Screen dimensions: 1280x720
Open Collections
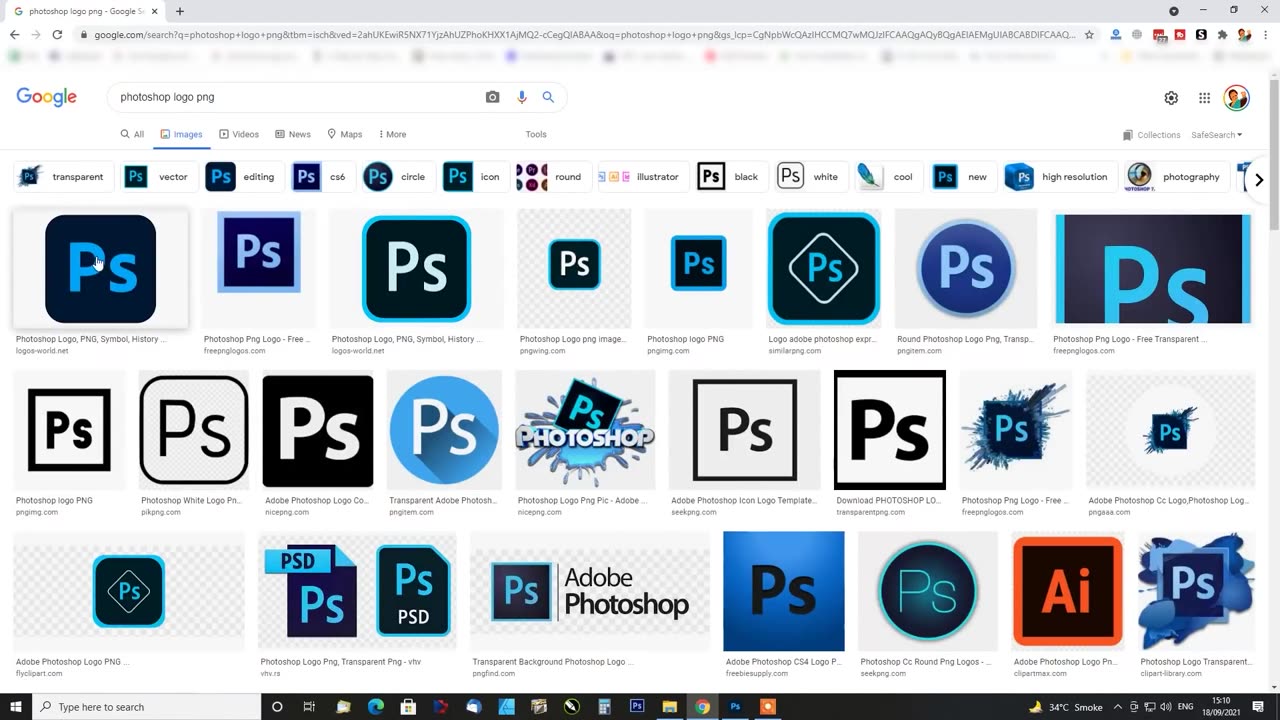click(1152, 135)
